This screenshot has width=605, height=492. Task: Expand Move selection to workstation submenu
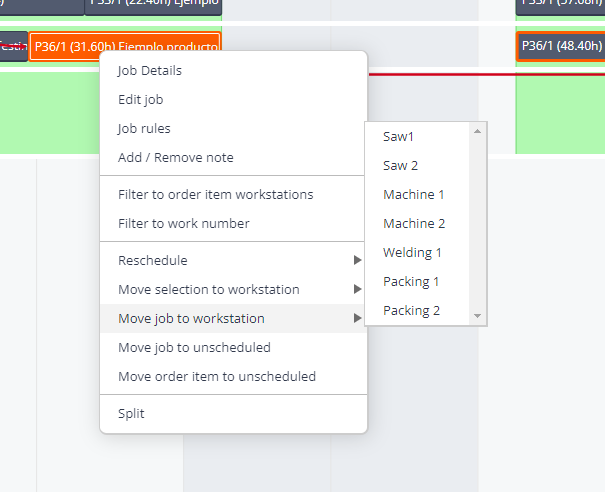pos(357,290)
